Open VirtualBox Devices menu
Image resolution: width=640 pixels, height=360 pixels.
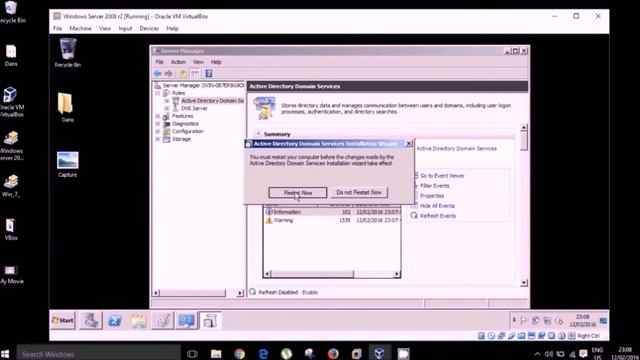pyautogui.click(x=149, y=29)
